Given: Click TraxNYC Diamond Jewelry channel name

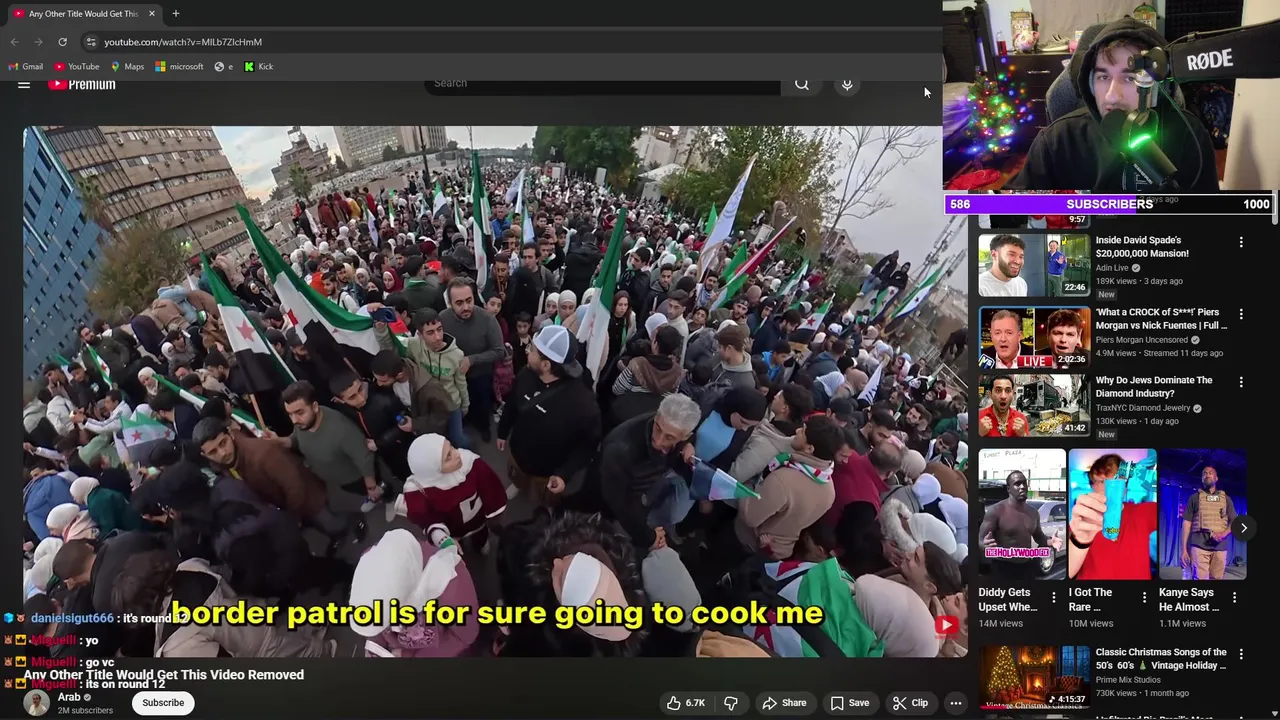Looking at the screenshot, I should pyautogui.click(x=1143, y=408).
